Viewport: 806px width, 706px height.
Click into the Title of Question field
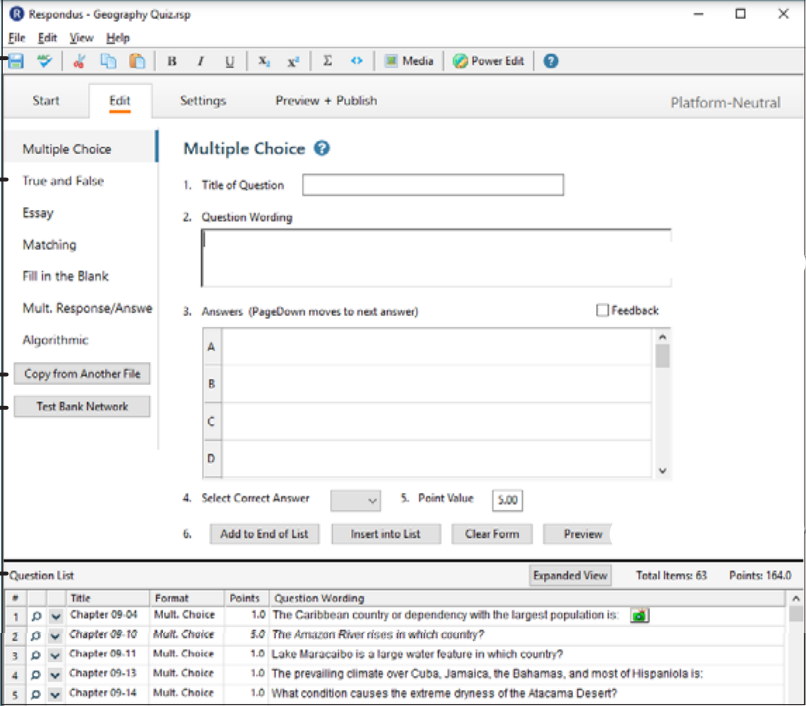(432, 185)
